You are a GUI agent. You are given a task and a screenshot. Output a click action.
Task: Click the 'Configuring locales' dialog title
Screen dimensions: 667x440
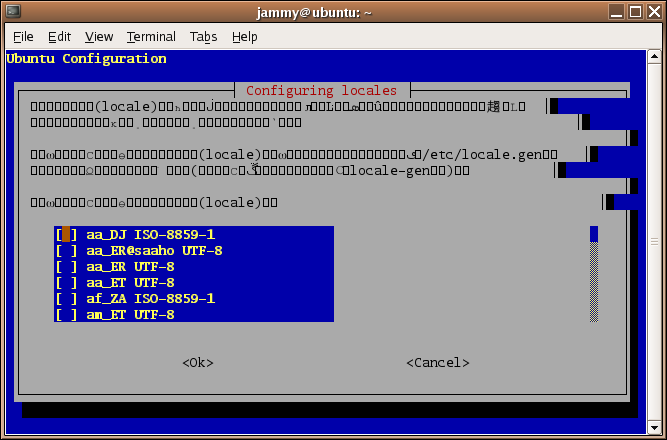click(x=321, y=91)
